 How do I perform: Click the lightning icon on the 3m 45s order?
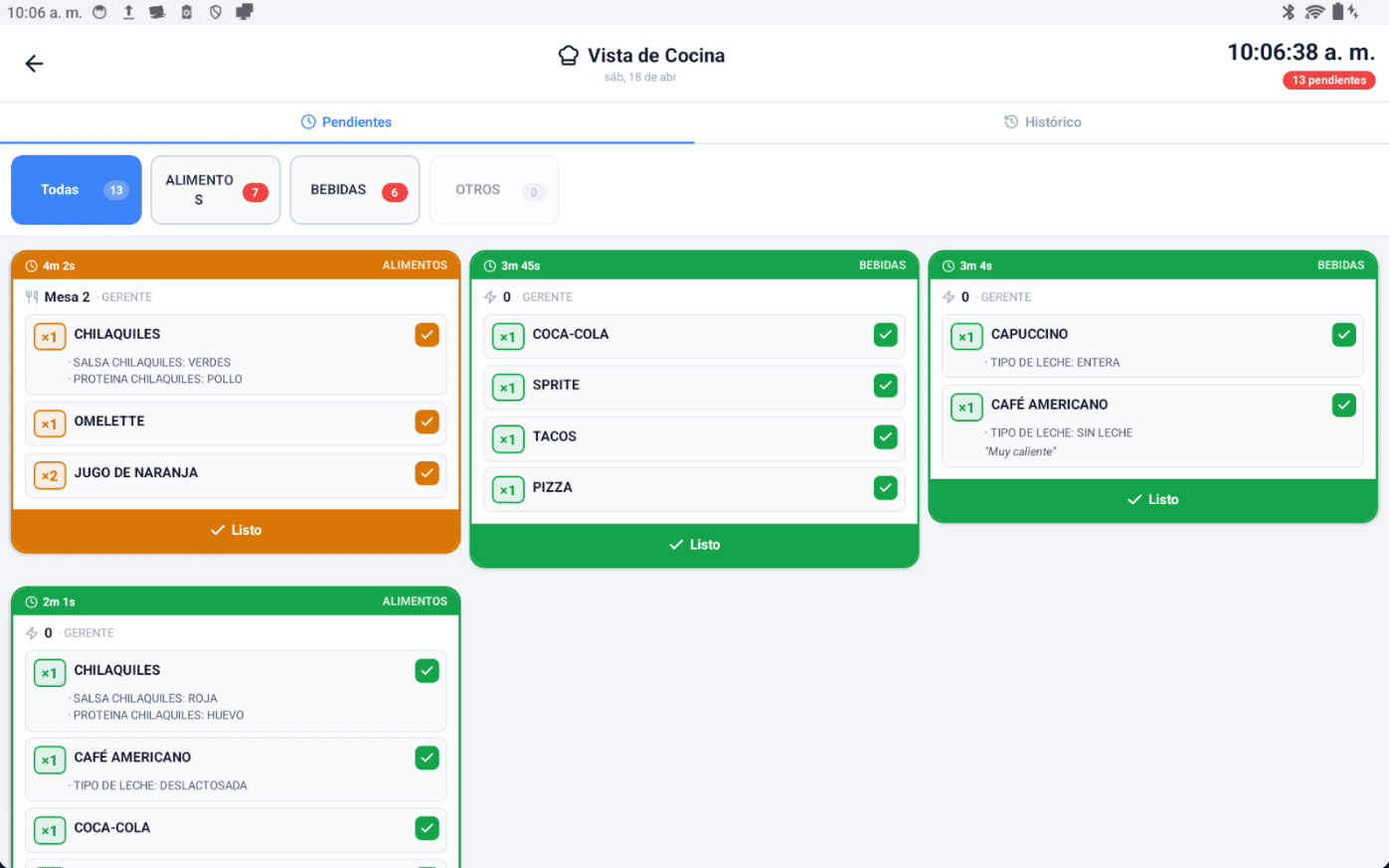[490, 297]
